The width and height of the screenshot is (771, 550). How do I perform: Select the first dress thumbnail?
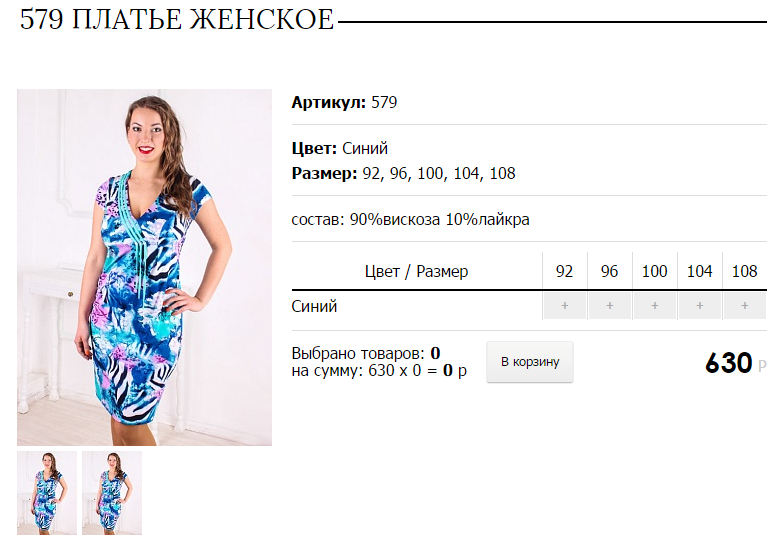[x=47, y=493]
